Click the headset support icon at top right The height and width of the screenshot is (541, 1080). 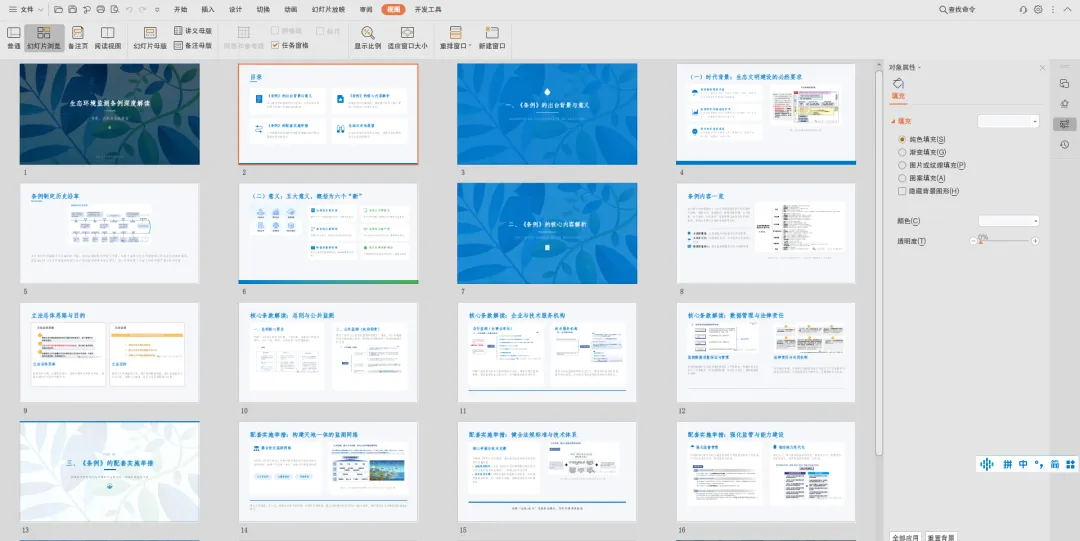[1023, 10]
